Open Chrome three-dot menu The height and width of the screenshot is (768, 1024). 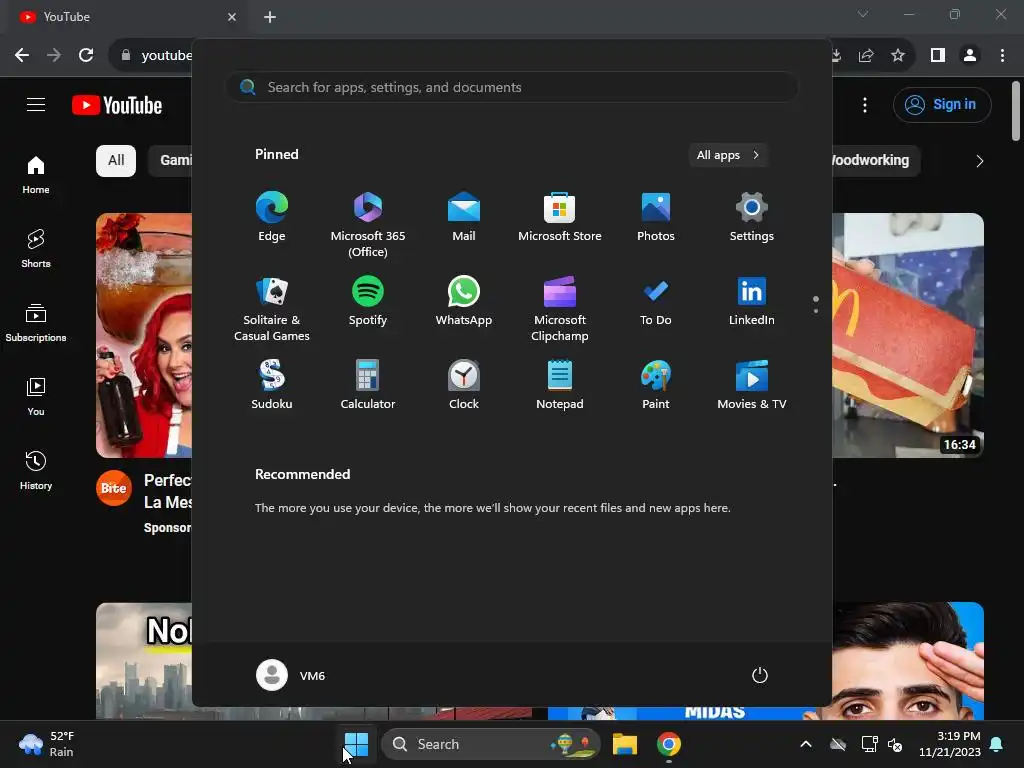point(1002,56)
